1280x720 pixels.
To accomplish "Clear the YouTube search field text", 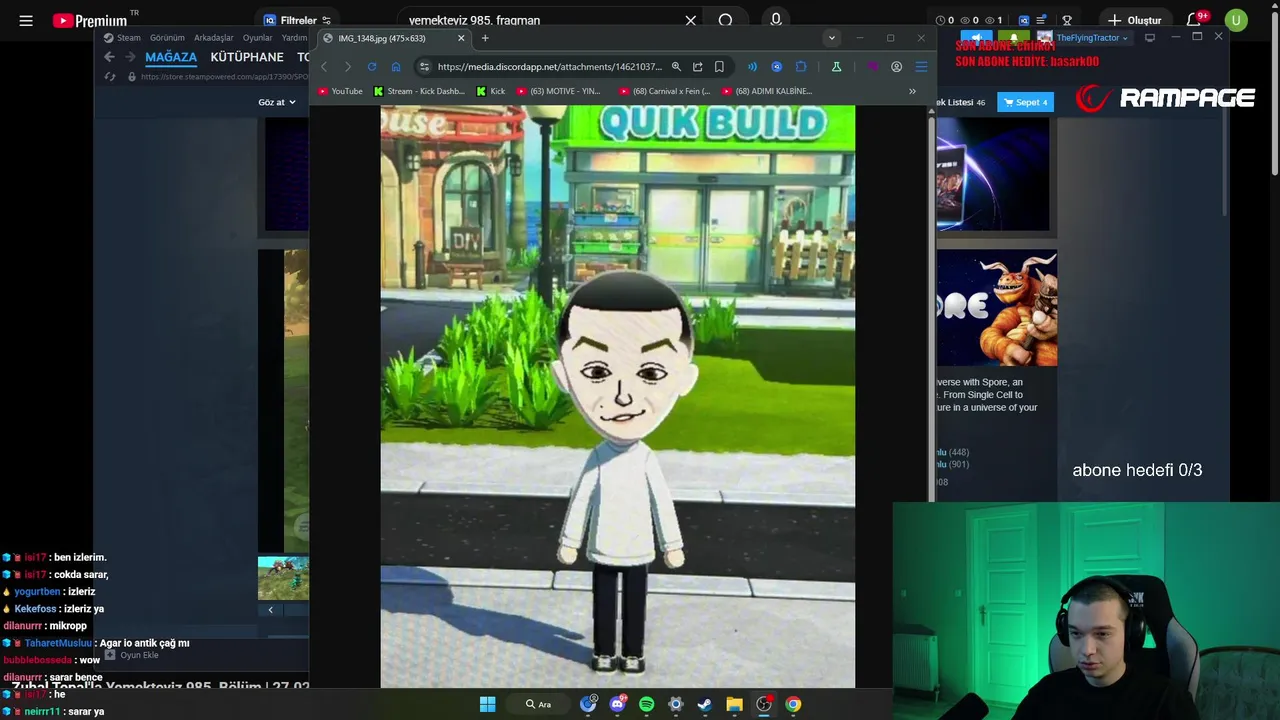I will point(690,20).
